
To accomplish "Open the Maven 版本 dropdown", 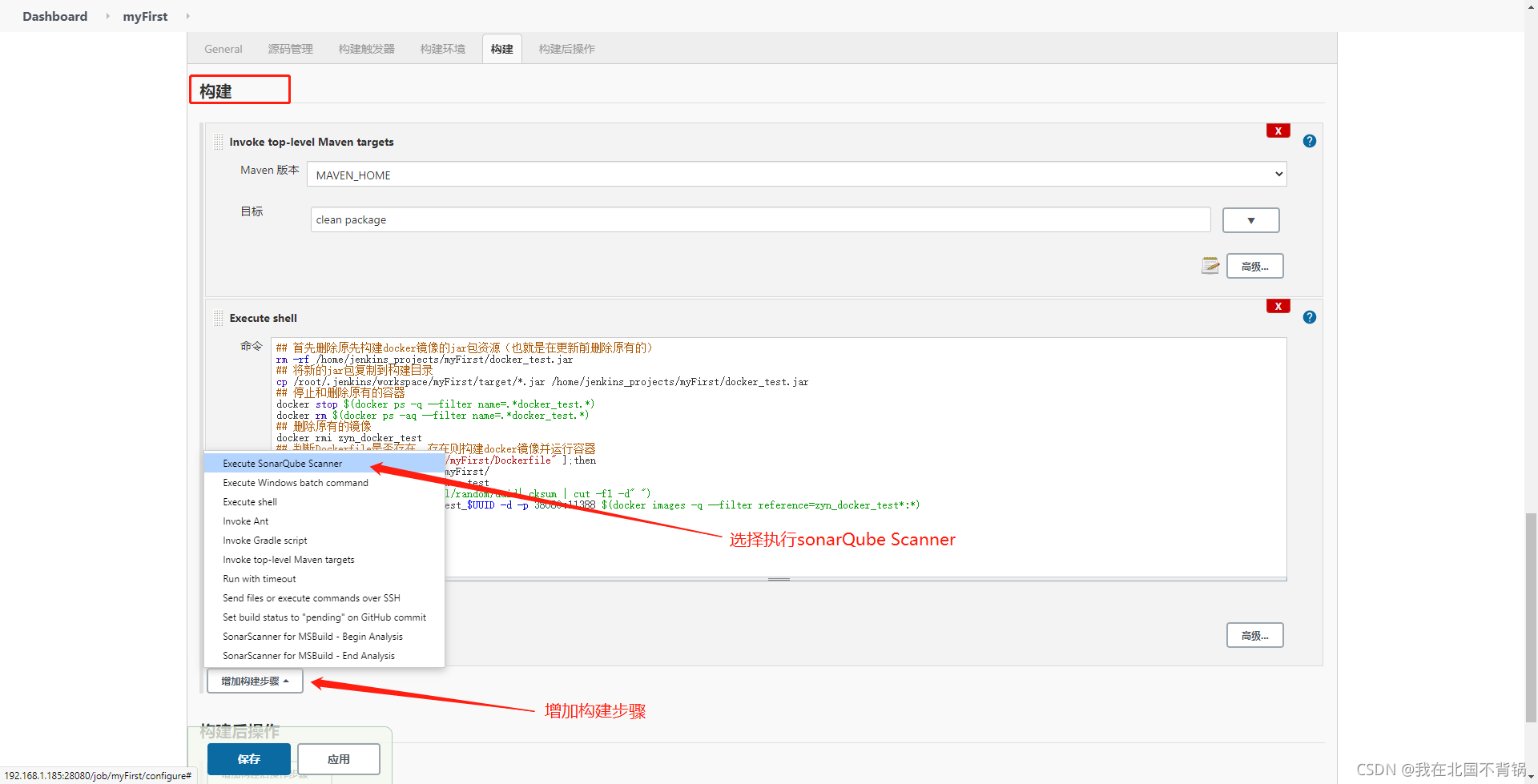I will pos(796,175).
